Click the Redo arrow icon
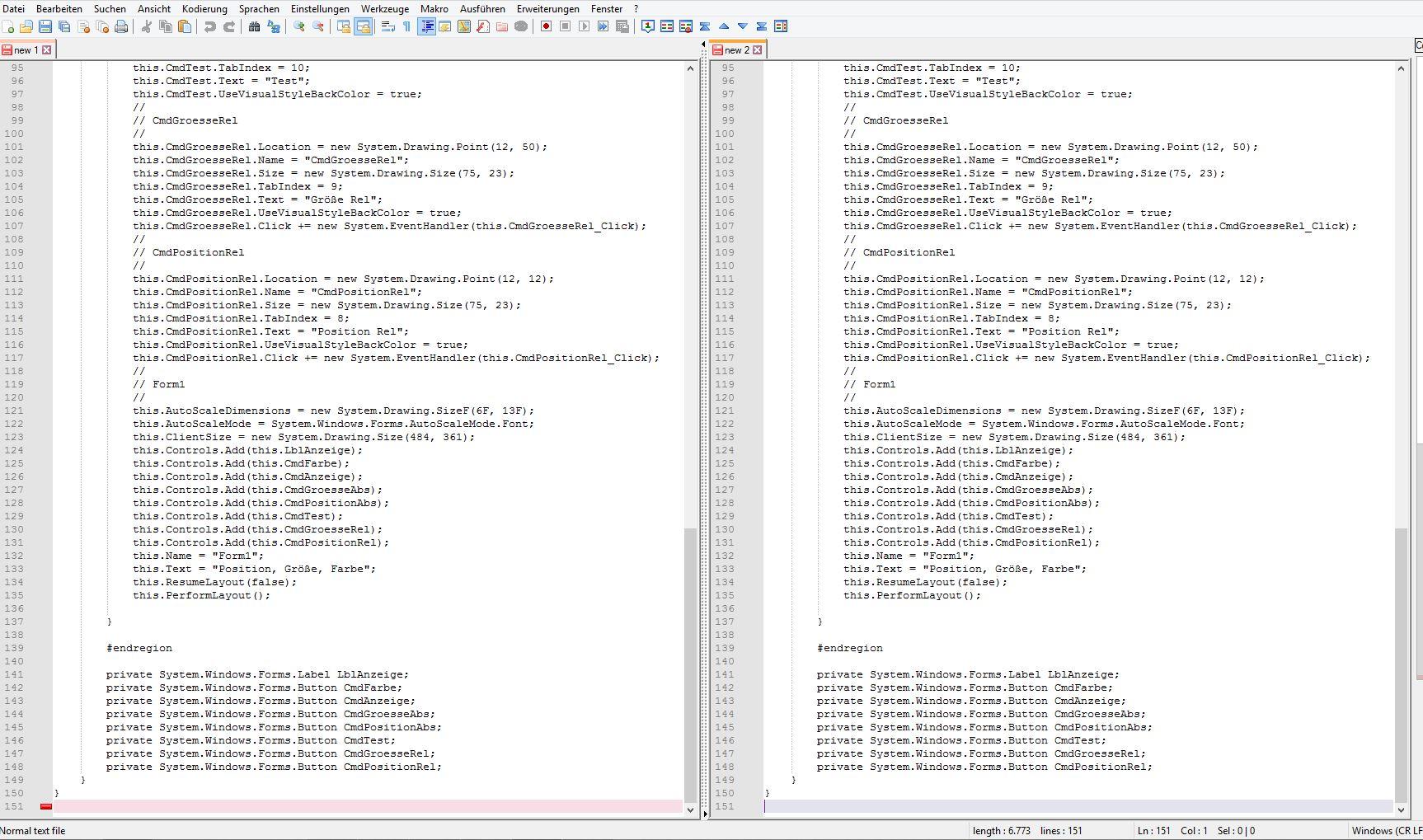1423x840 pixels. tap(229, 26)
